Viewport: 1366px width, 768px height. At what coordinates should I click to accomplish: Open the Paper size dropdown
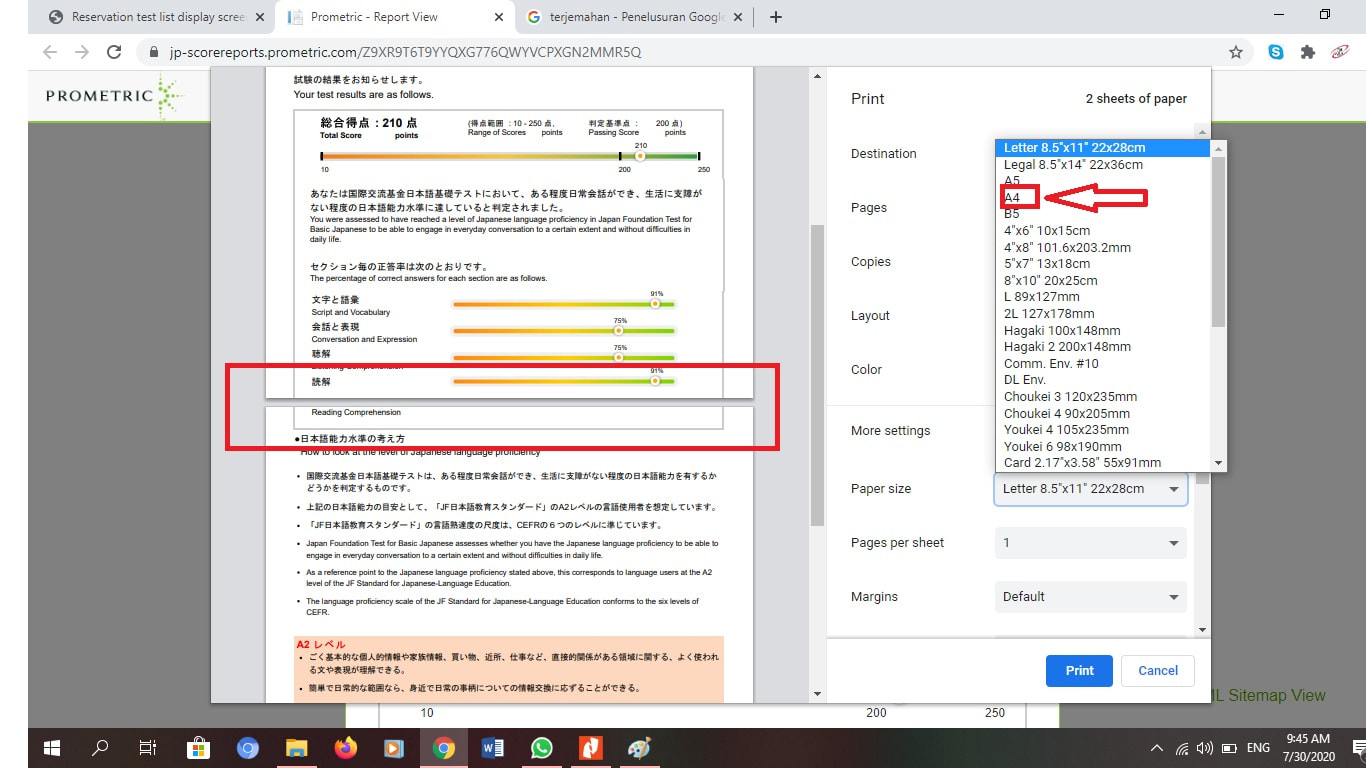1090,489
